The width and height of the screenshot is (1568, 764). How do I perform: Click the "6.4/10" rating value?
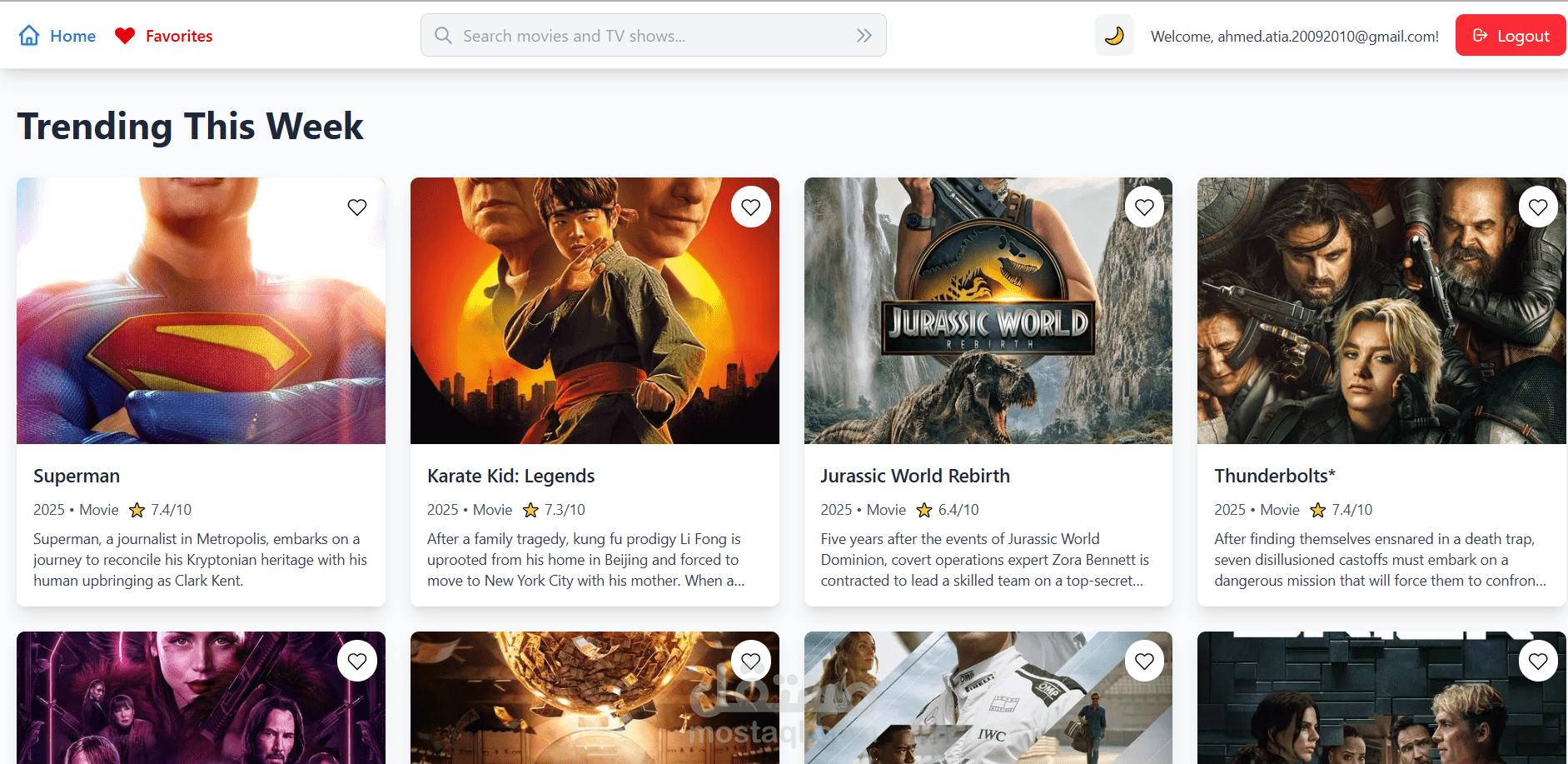tap(958, 510)
